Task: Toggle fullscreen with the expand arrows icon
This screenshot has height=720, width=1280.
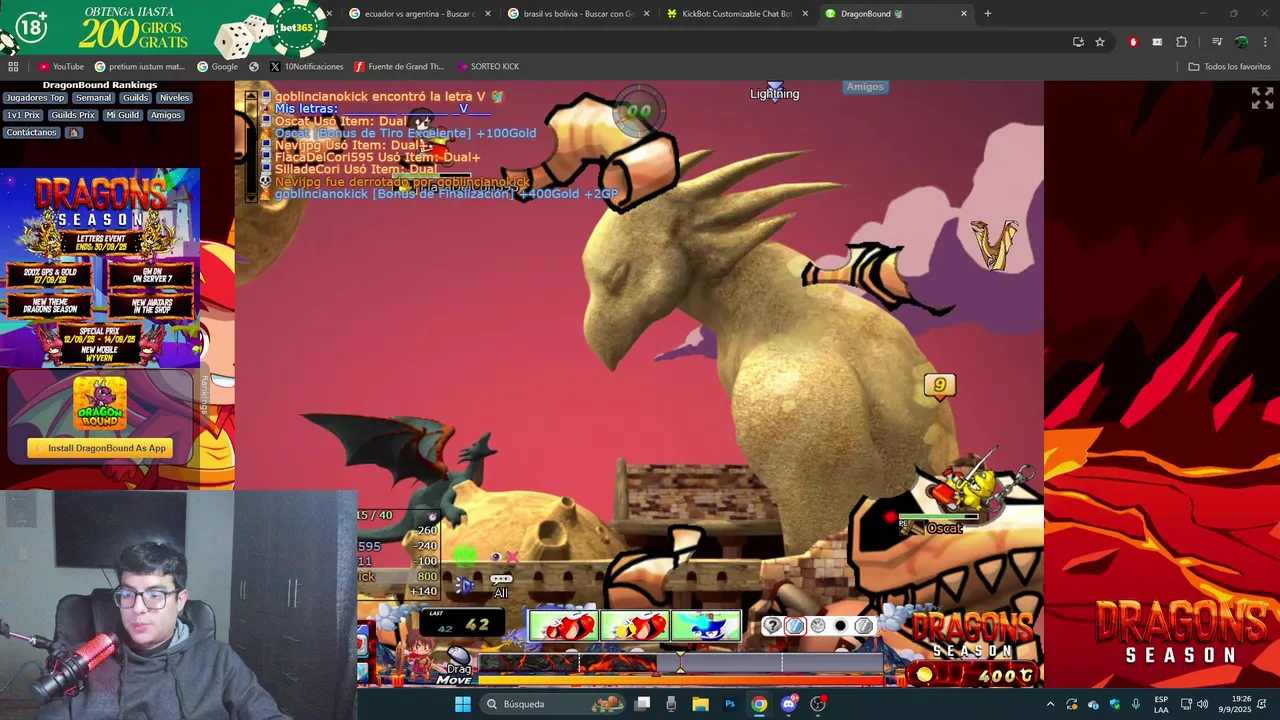Action: click(x=1262, y=97)
